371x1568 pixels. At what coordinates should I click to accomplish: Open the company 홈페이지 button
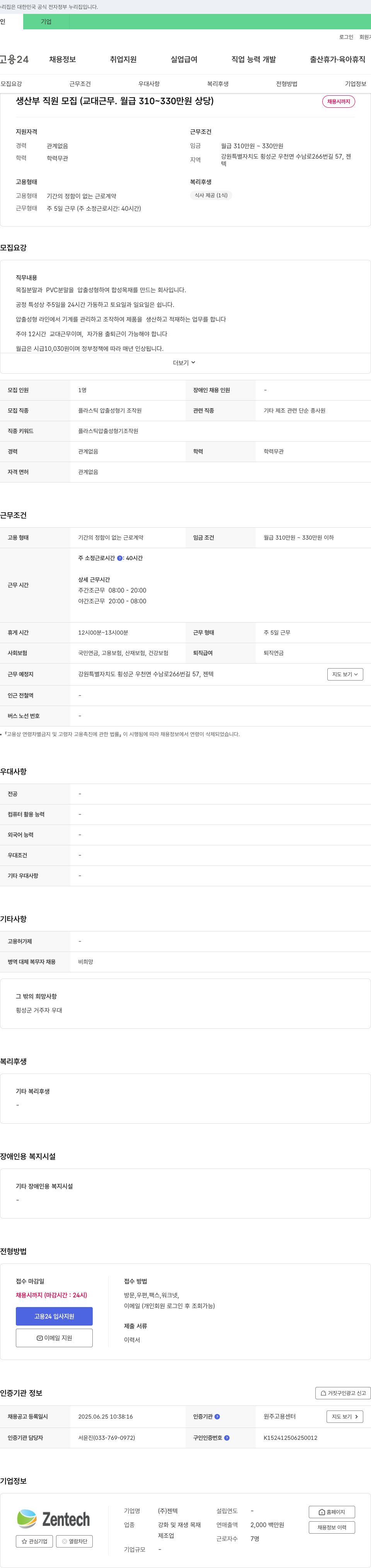pos(332,1512)
